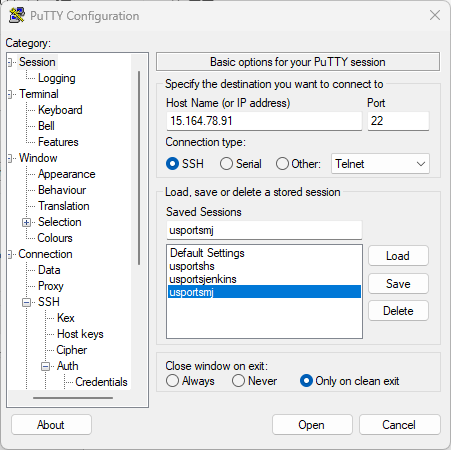The image size is (451, 450).
Task: Select SSH connection type radio button
Action: [172, 164]
